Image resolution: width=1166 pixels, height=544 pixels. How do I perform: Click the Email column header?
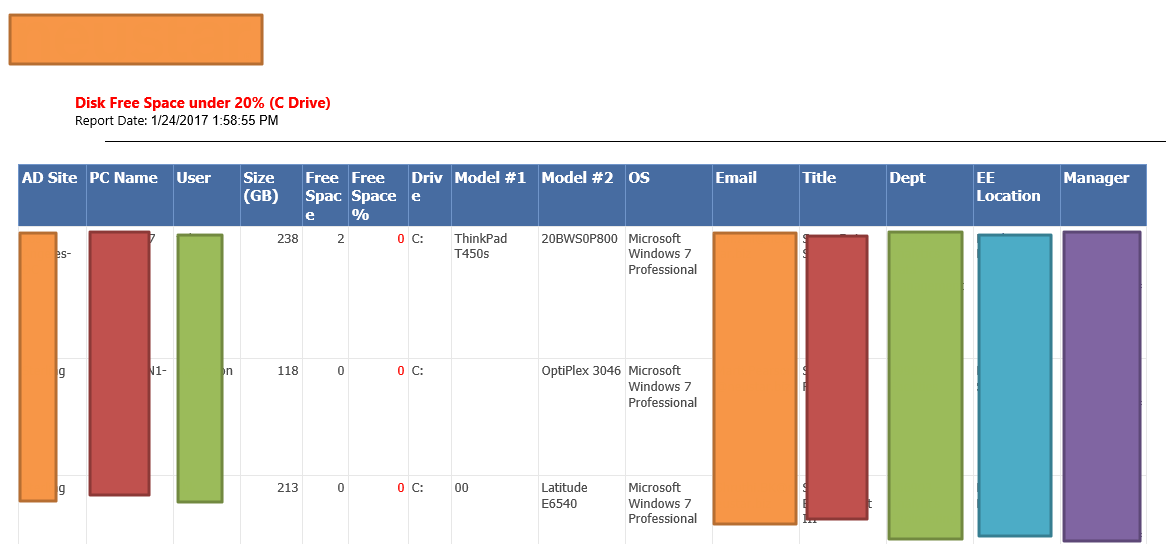coord(736,179)
